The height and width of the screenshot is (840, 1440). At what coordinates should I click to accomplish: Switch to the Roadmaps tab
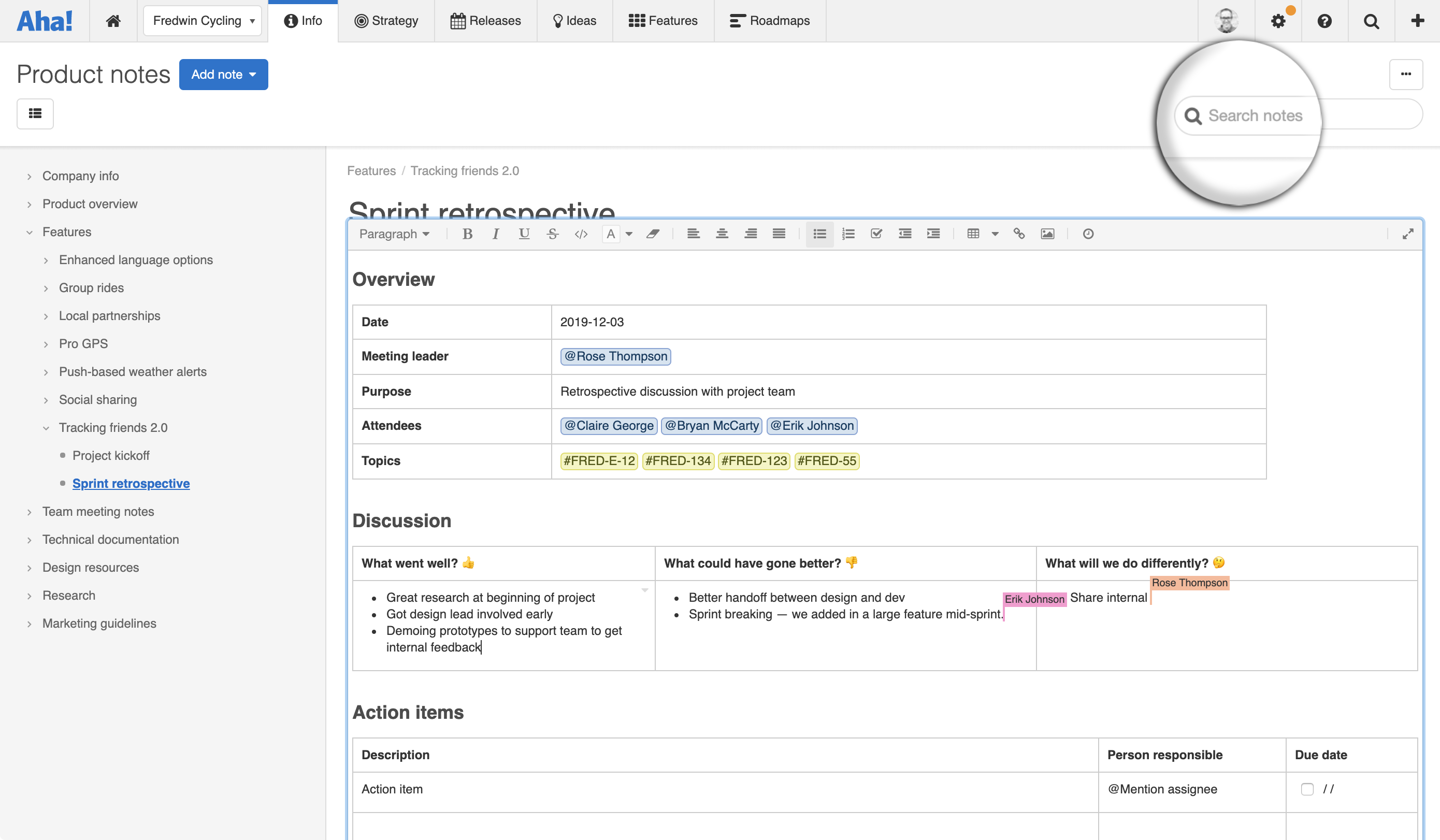(770, 21)
